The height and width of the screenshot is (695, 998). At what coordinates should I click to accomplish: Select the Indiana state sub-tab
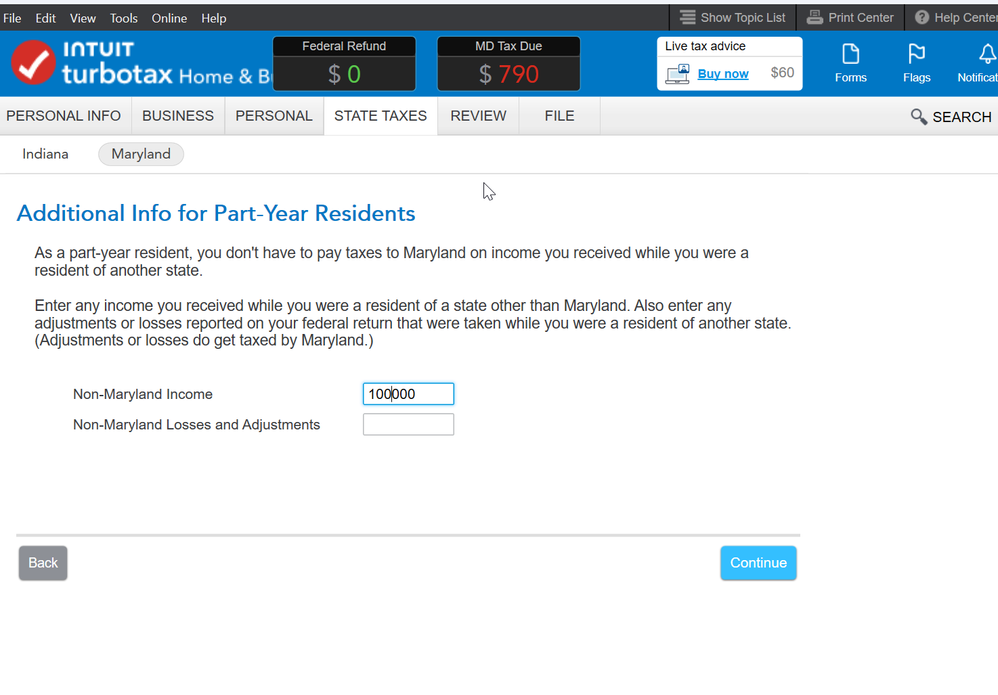tap(46, 154)
